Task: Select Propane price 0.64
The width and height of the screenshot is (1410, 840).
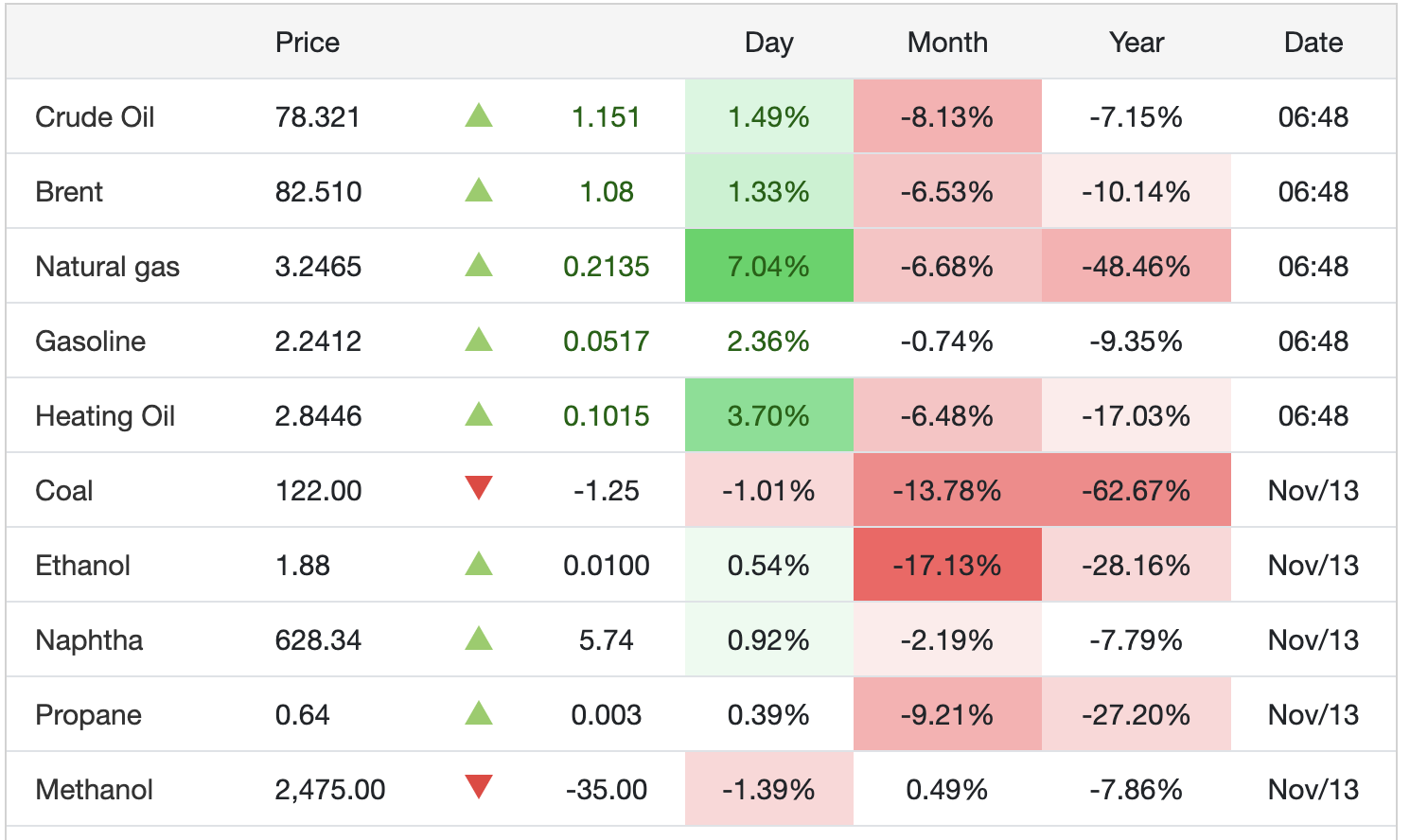Action: tap(303, 715)
